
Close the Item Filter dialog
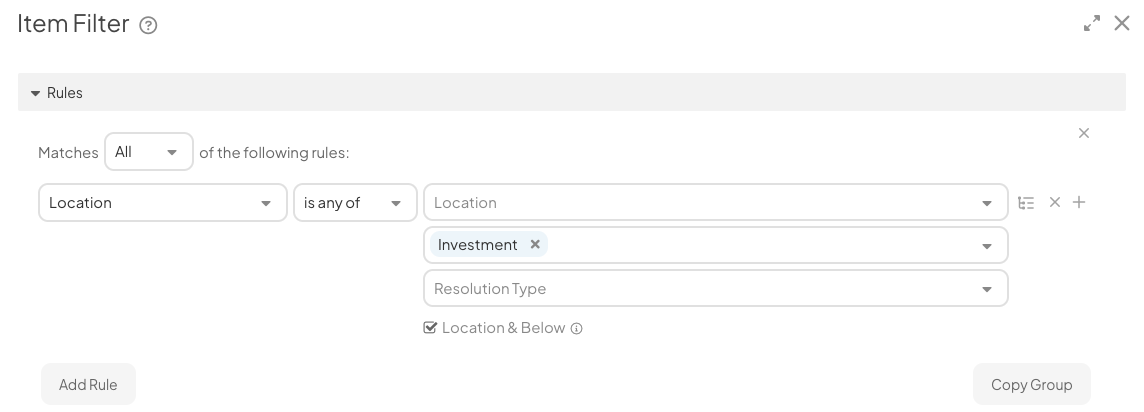click(1122, 23)
